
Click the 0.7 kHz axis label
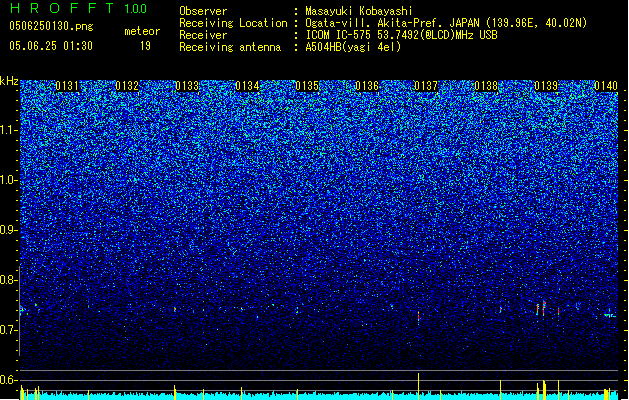9,330
